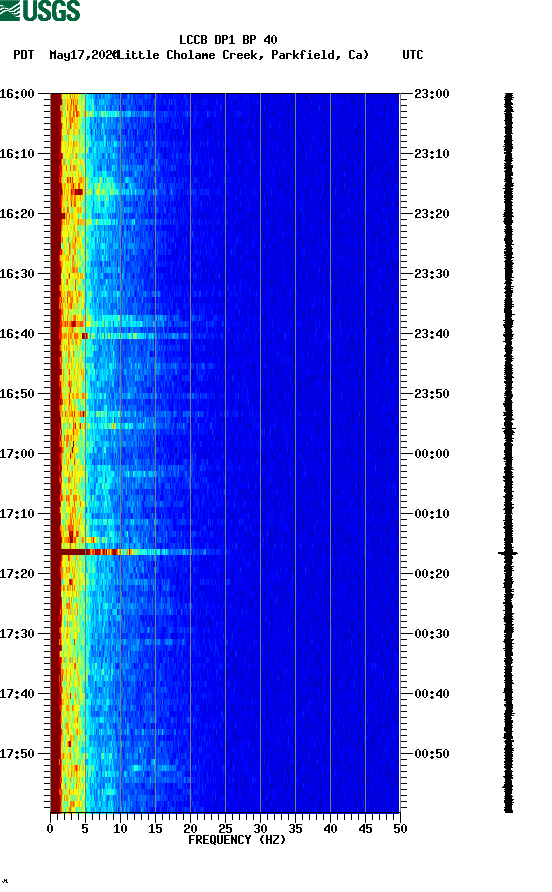Image resolution: width=552 pixels, height=892 pixels.
Task: Click the 30 Hz frequency tick label
Action: tap(260, 829)
